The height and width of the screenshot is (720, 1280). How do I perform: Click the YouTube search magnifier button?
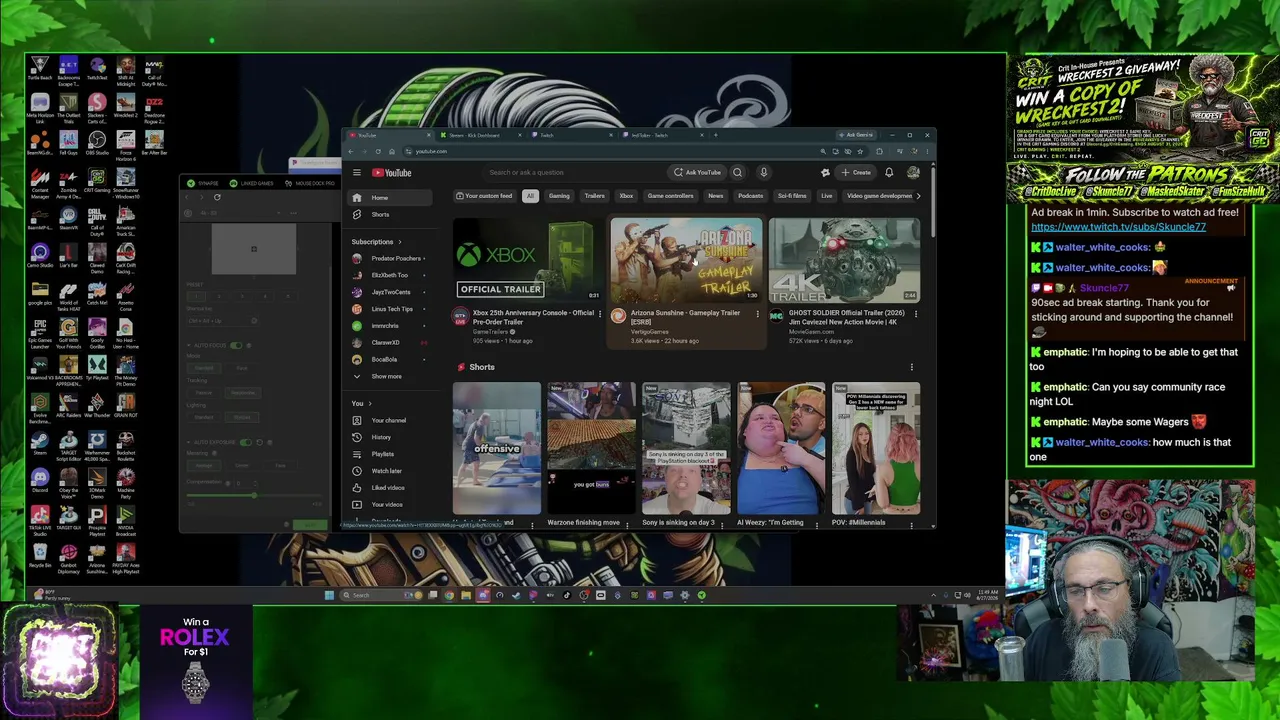click(737, 172)
